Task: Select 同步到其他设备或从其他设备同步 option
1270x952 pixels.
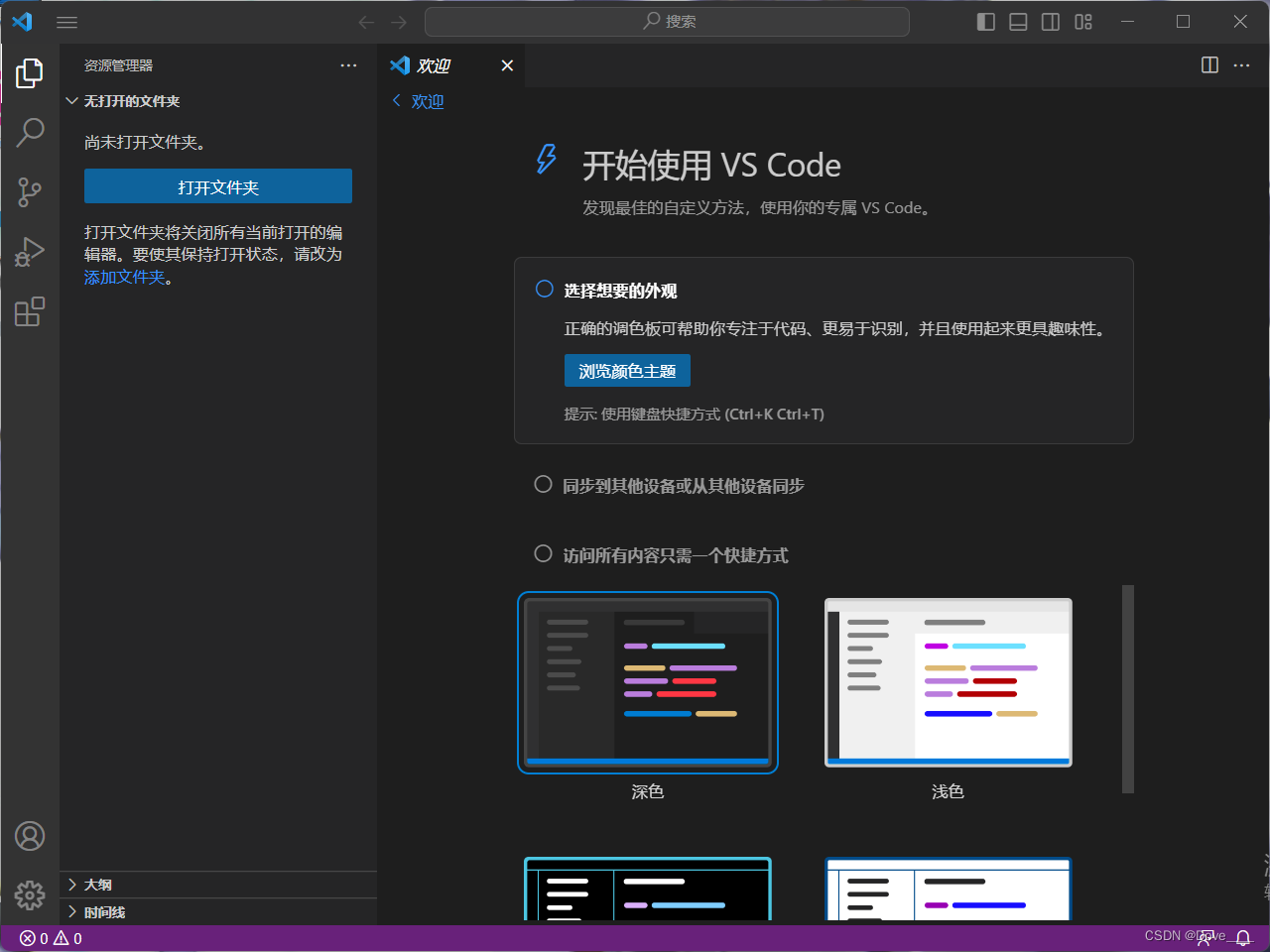Action: click(x=543, y=484)
